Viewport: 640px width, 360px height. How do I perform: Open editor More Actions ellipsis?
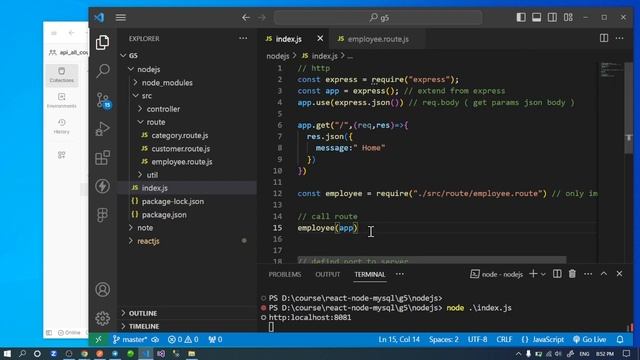(619, 38)
